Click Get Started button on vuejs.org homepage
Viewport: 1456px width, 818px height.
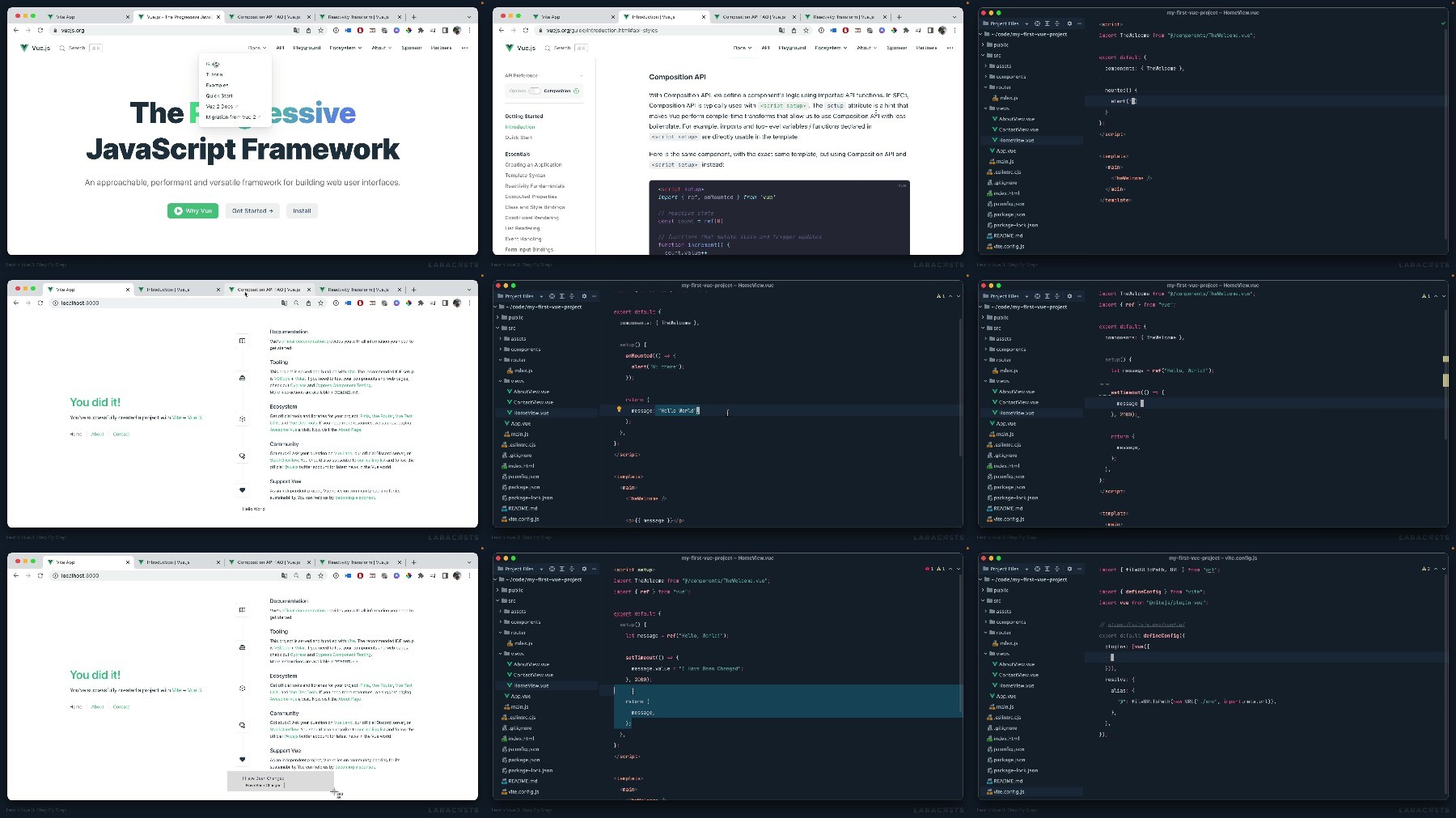(252, 210)
